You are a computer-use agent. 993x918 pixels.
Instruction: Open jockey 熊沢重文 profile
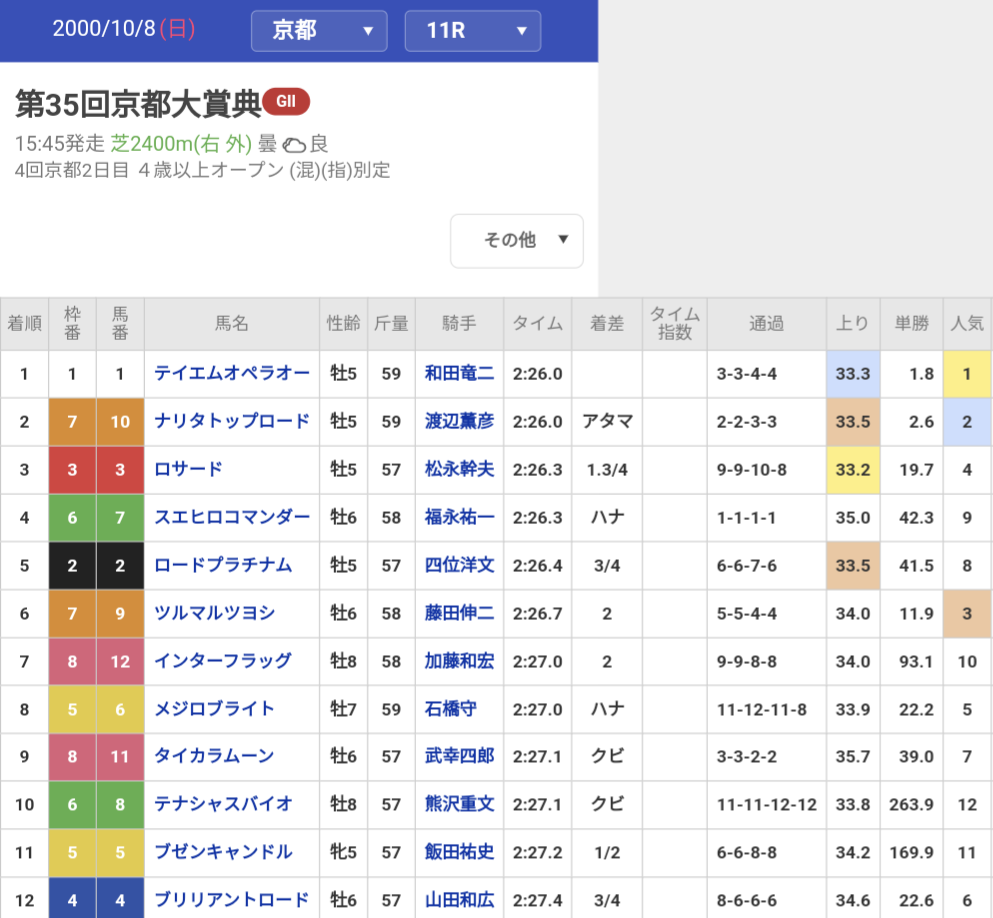point(459,804)
